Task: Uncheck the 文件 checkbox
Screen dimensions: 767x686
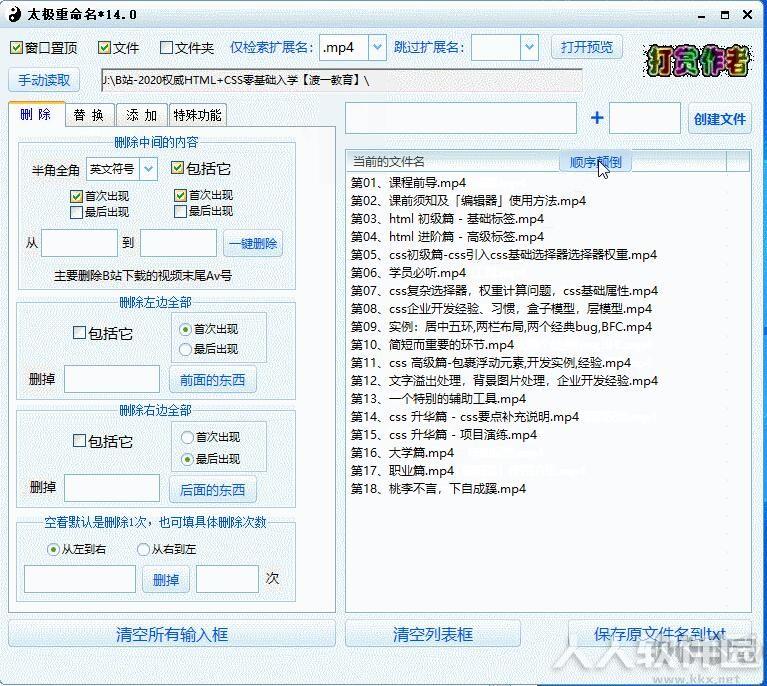Action: tap(104, 47)
